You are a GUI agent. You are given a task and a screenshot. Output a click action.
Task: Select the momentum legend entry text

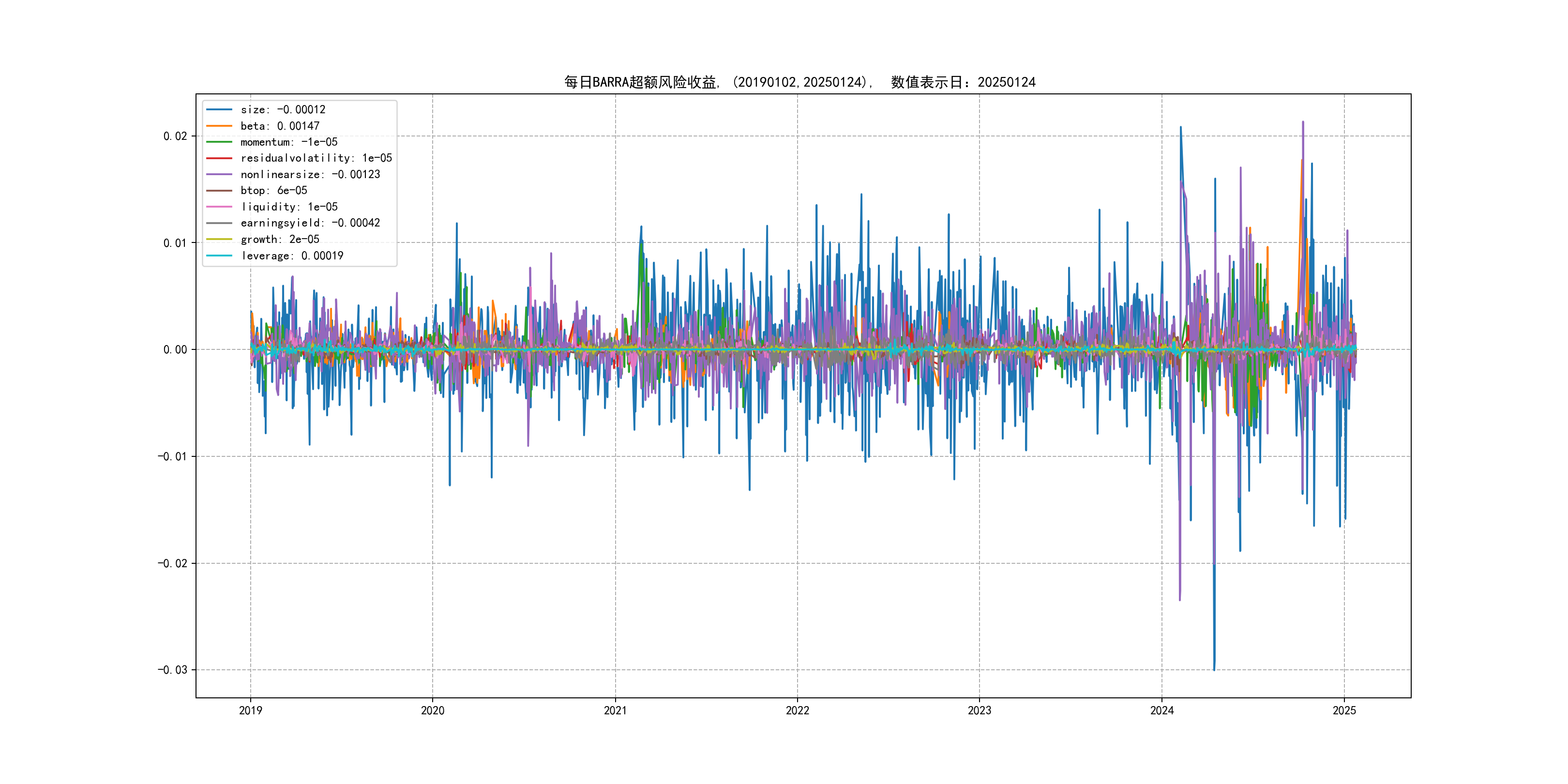pyautogui.click(x=288, y=142)
